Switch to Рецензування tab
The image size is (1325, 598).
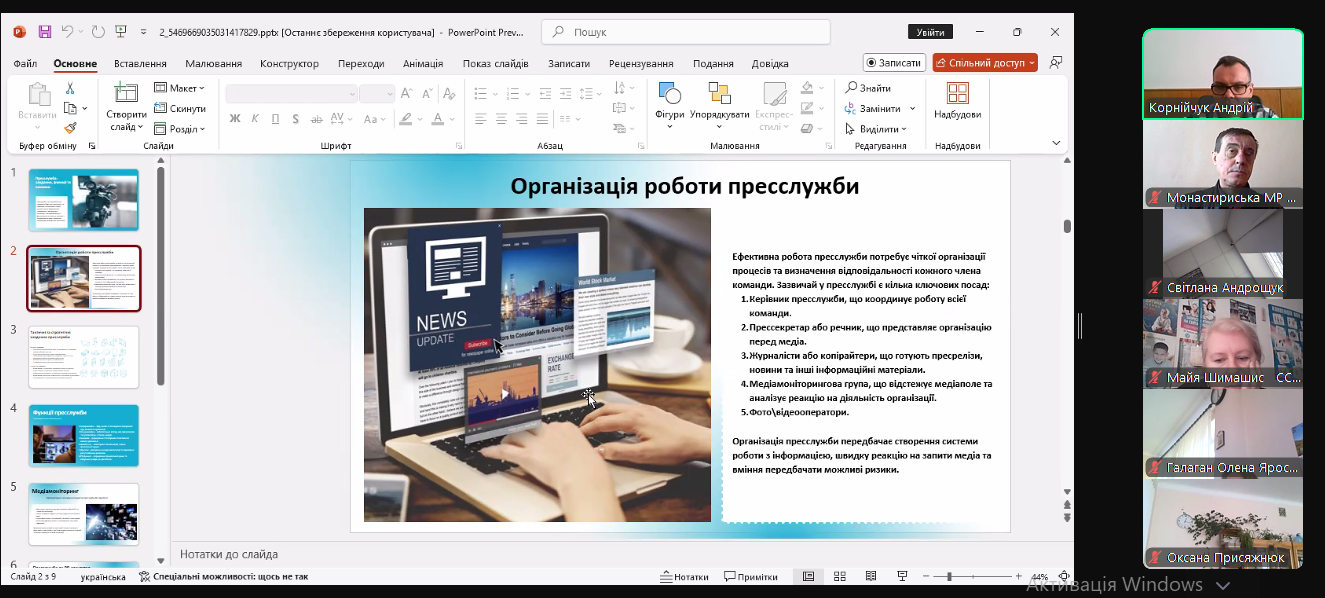pyautogui.click(x=641, y=63)
